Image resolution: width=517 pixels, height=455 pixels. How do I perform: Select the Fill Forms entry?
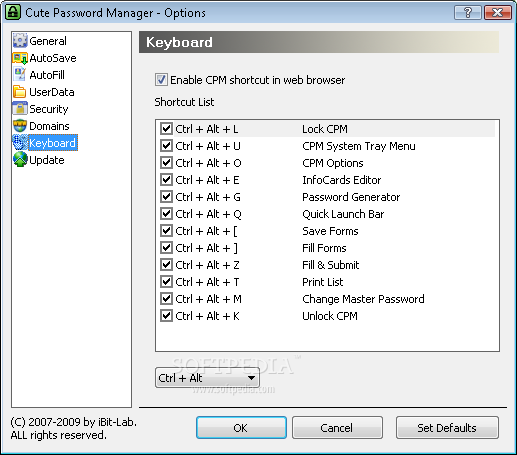[324, 248]
